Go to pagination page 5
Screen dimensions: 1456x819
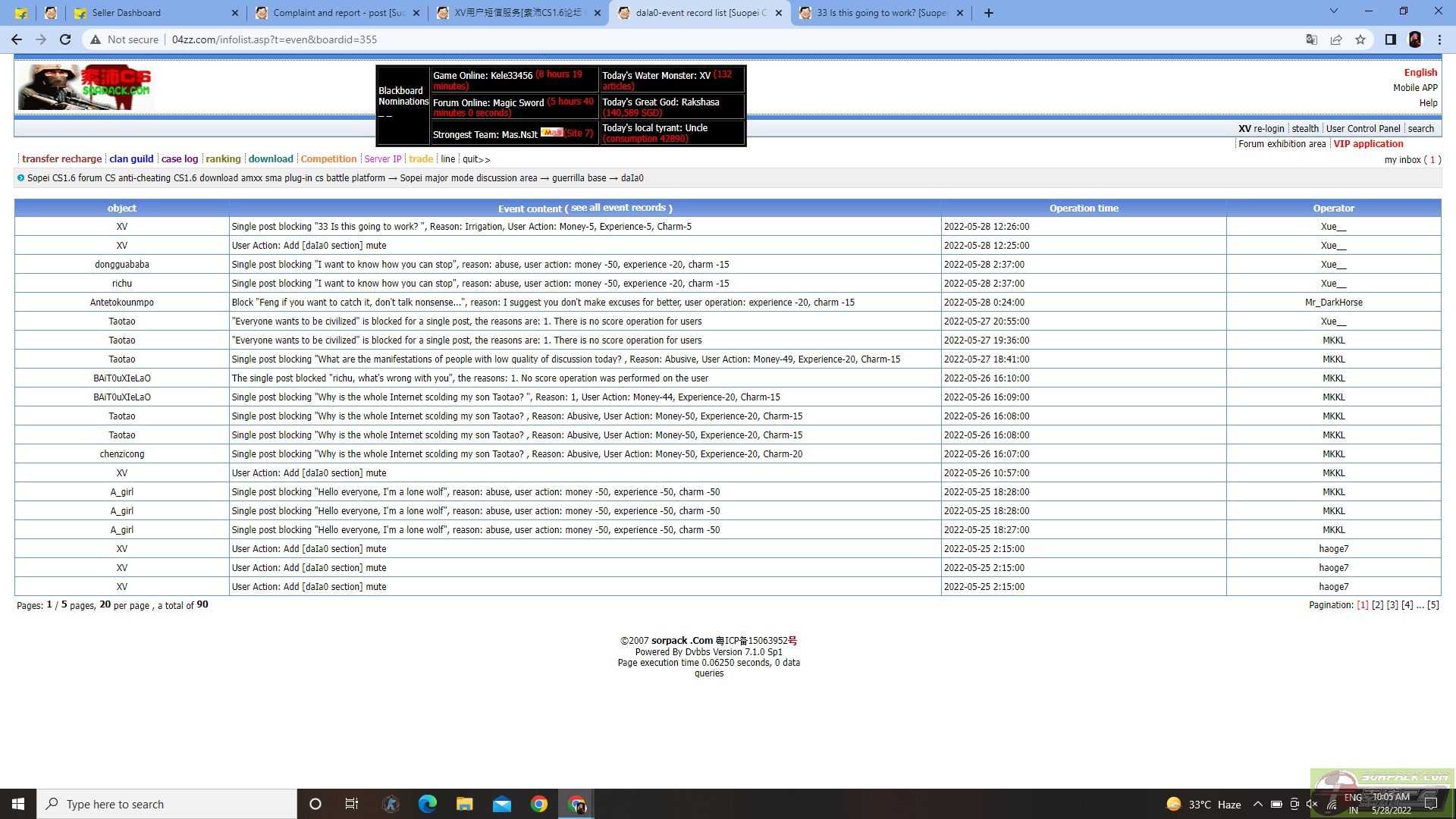(x=1433, y=605)
